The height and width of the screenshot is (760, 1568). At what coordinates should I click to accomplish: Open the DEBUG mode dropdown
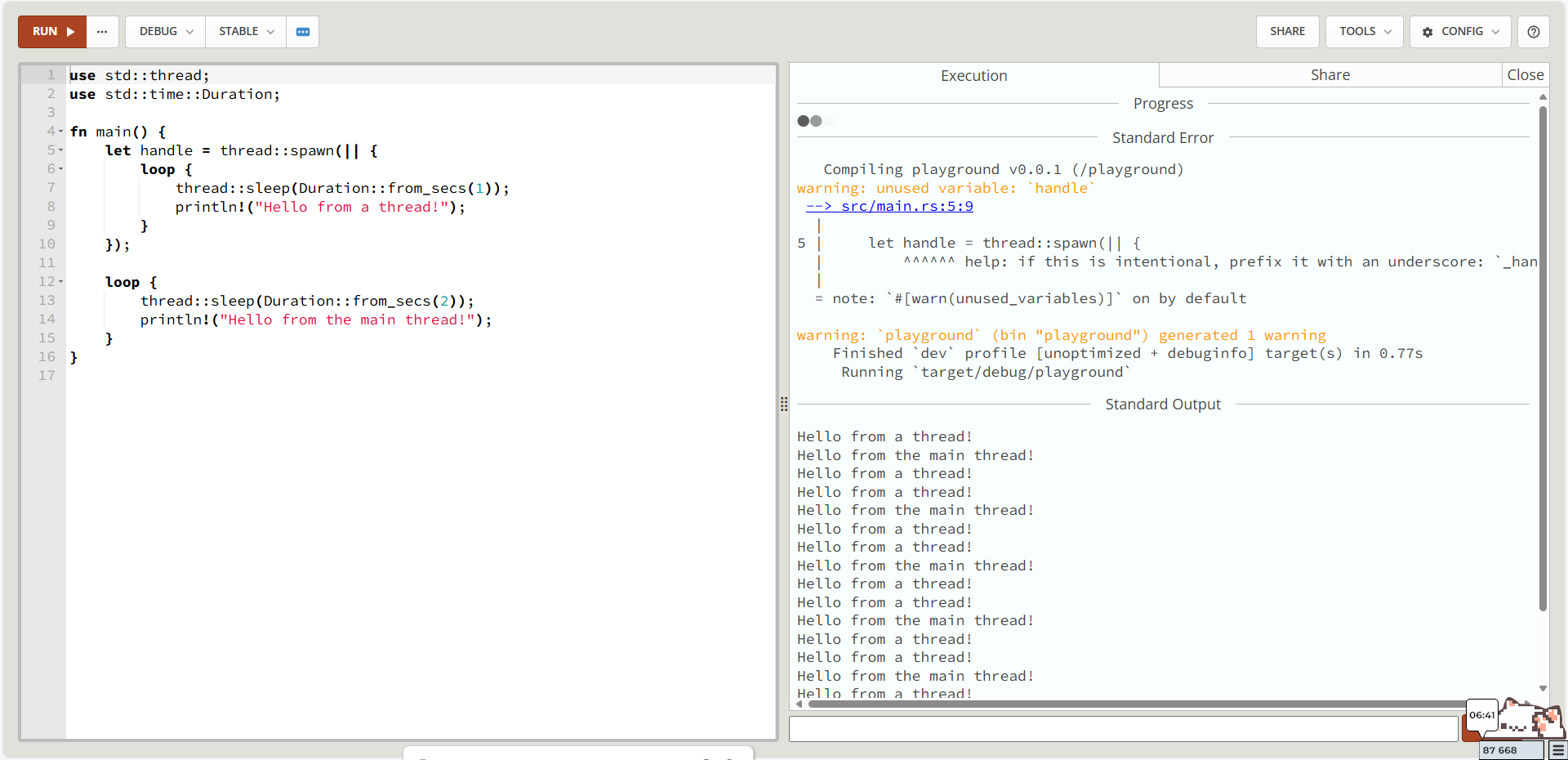pos(166,32)
